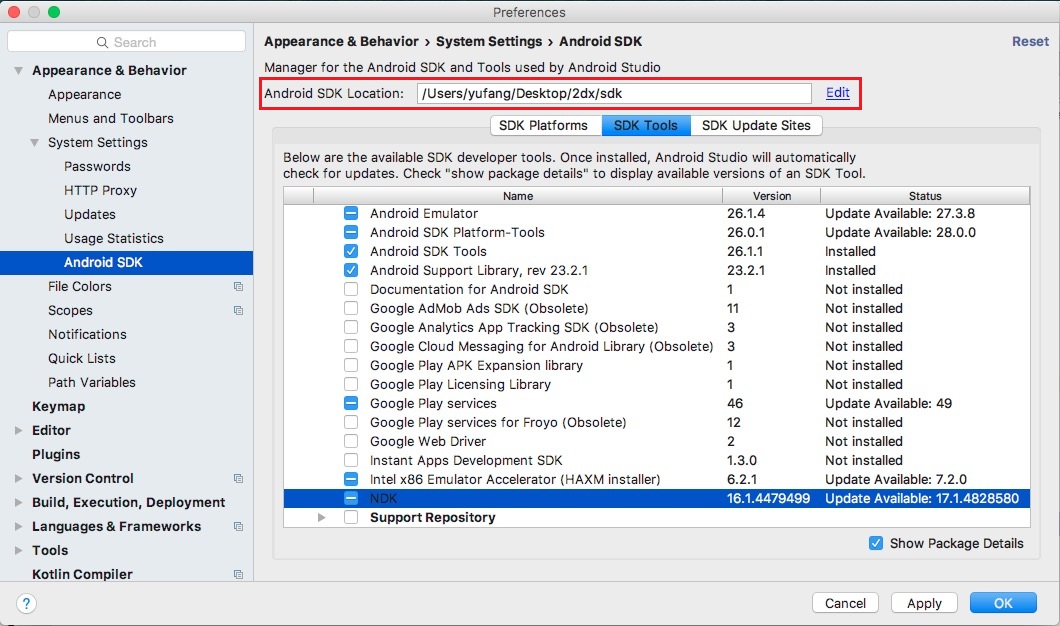Focus the preferences Search field
1060x626 pixels.
point(126,42)
